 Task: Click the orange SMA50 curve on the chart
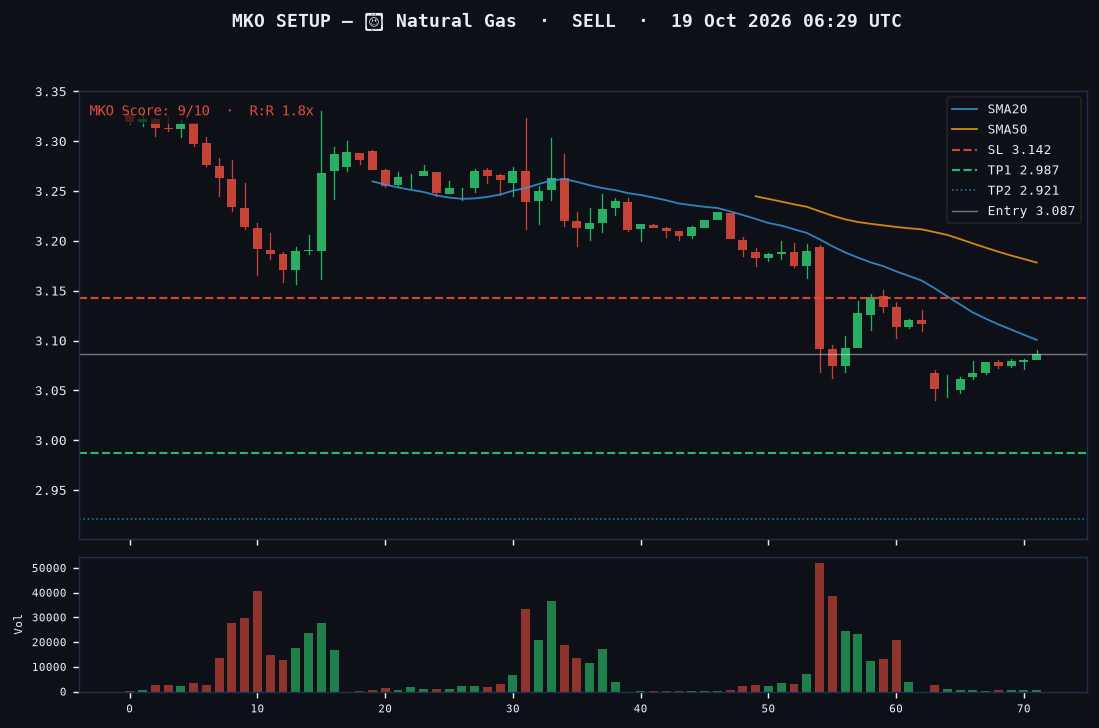[896, 227]
